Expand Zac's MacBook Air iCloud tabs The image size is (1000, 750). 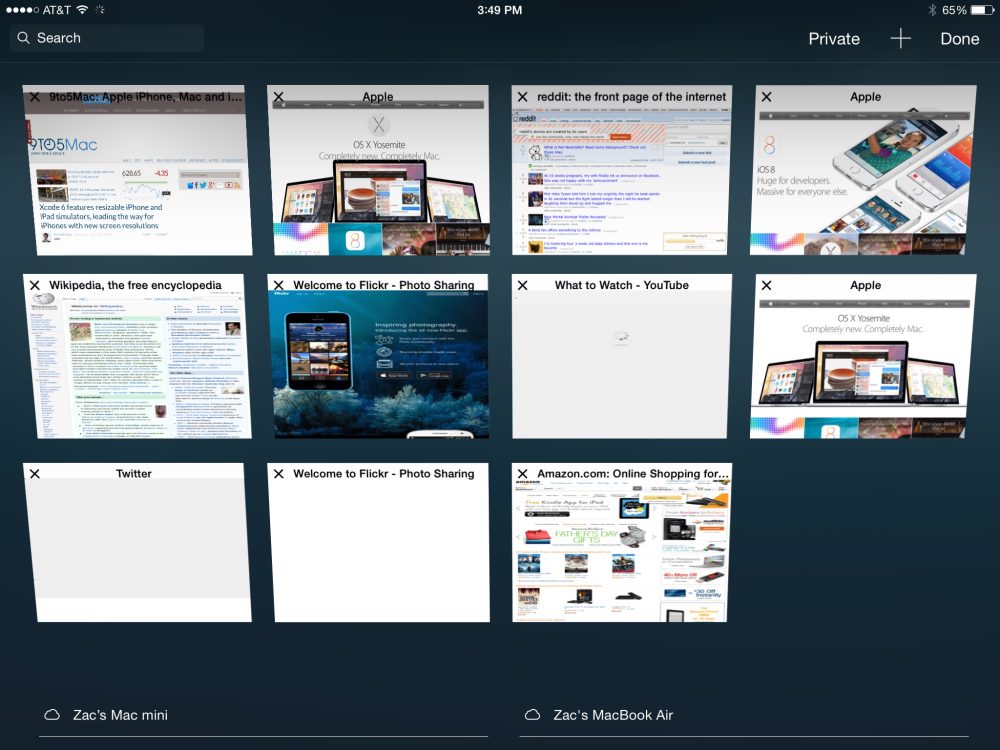(615, 714)
